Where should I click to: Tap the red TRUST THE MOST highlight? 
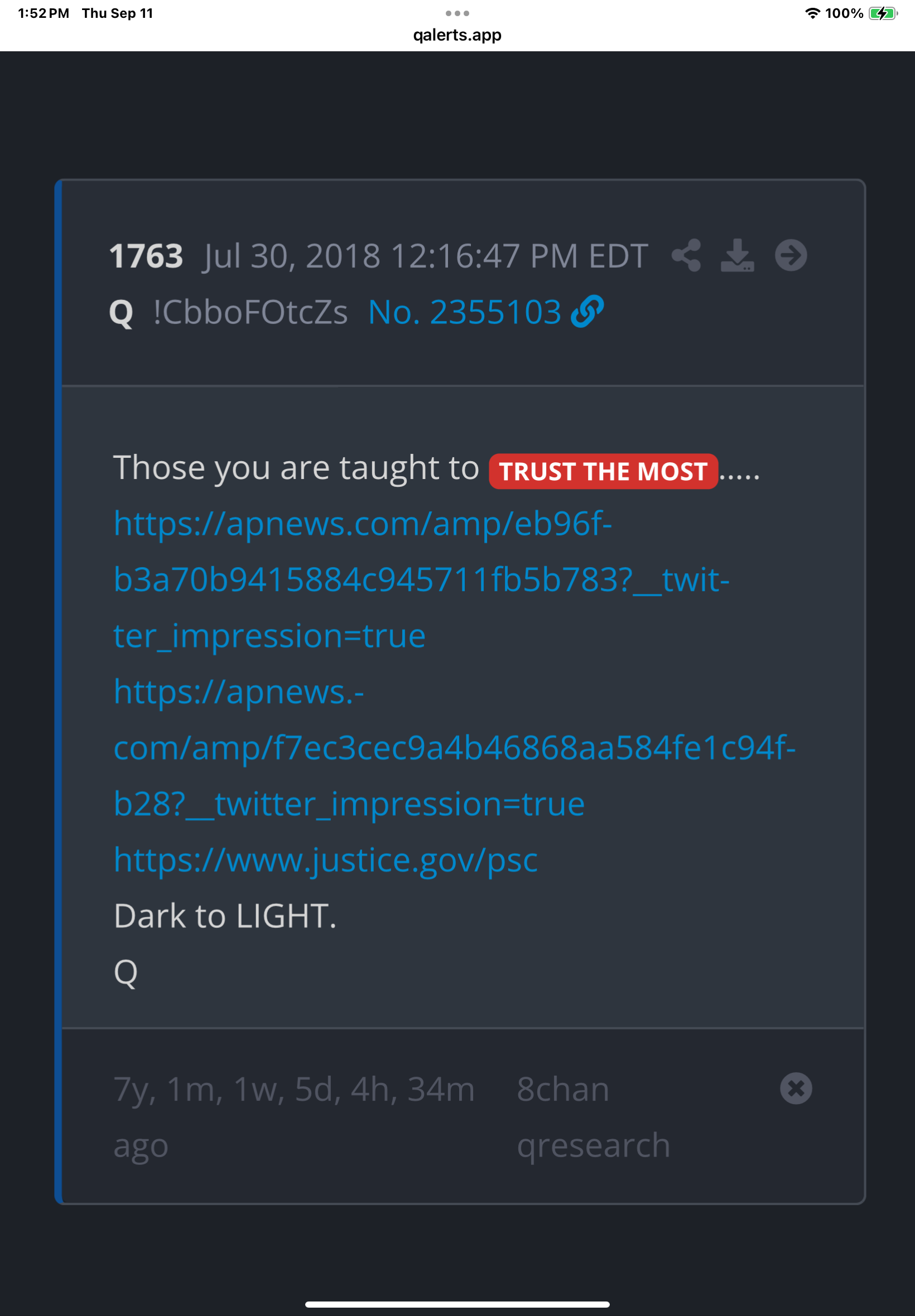[x=603, y=471]
